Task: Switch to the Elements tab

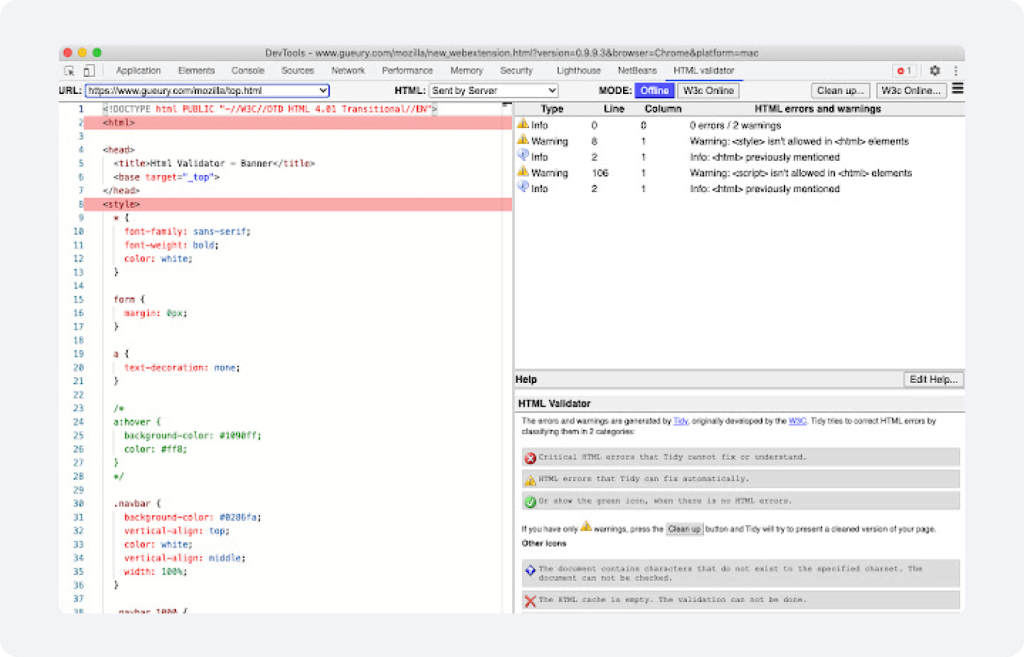Action: tap(196, 71)
